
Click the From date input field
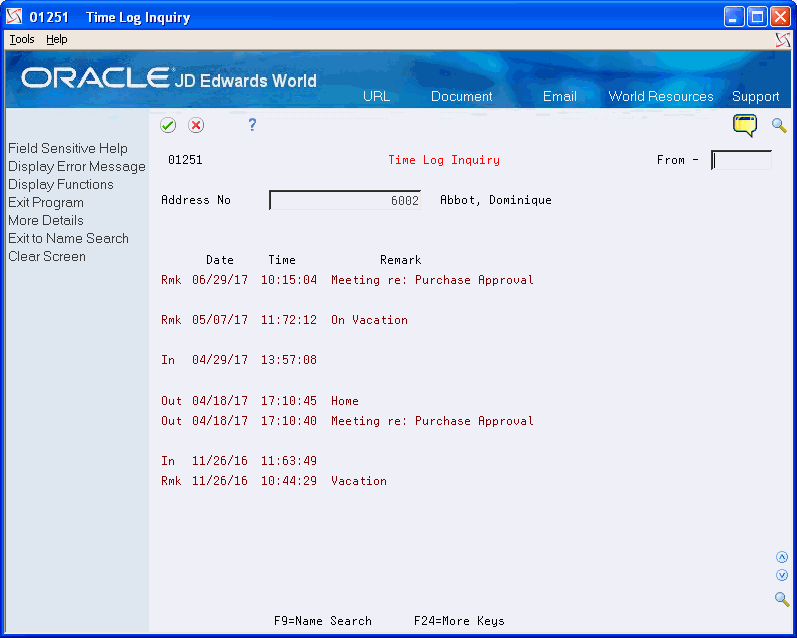[x=741, y=160]
